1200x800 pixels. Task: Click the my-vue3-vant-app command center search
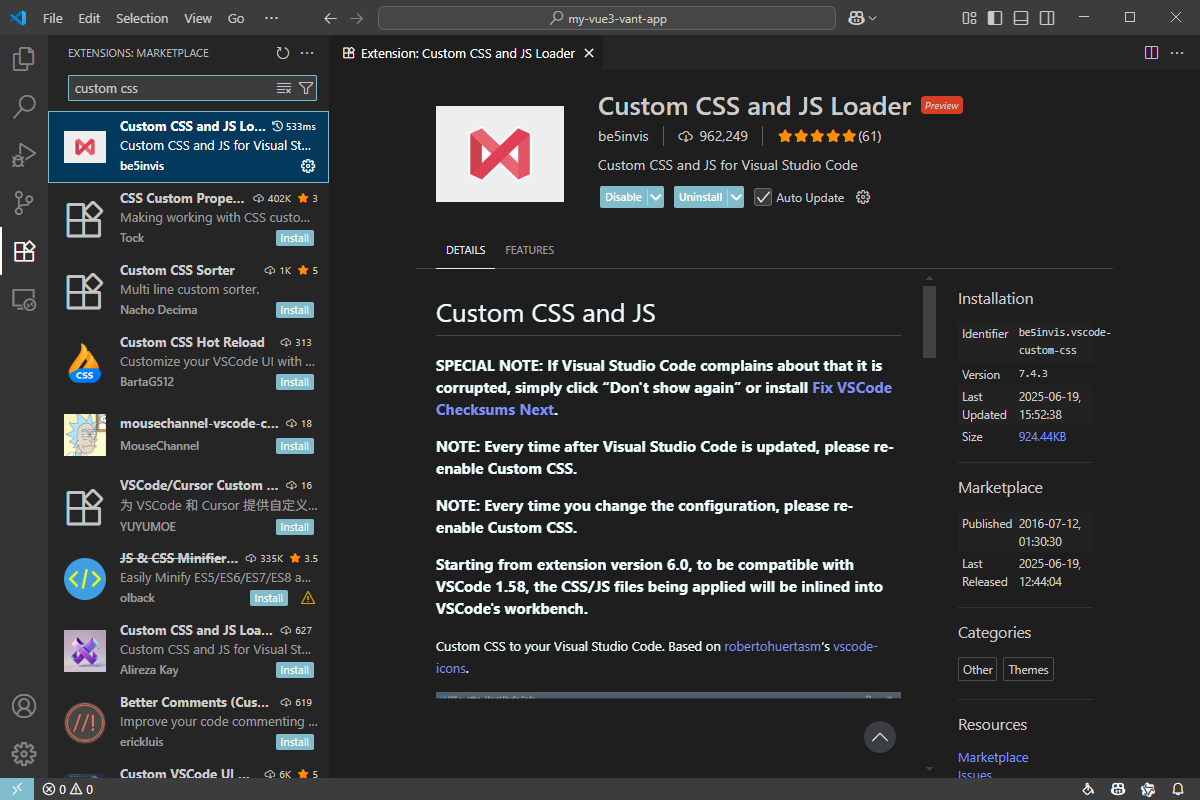click(x=607, y=18)
